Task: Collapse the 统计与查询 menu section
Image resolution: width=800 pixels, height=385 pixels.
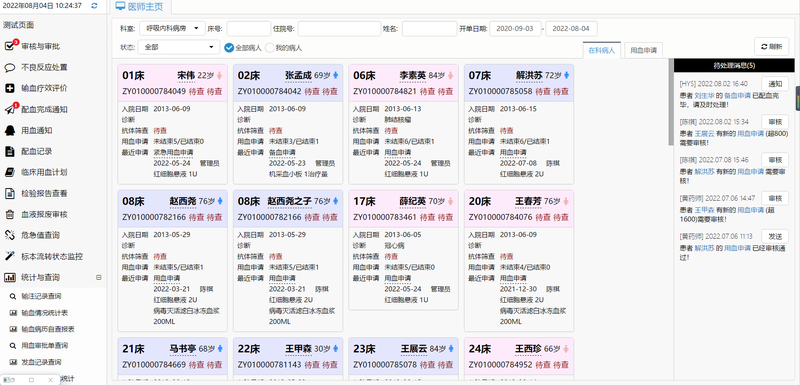Action: click(98, 277)
